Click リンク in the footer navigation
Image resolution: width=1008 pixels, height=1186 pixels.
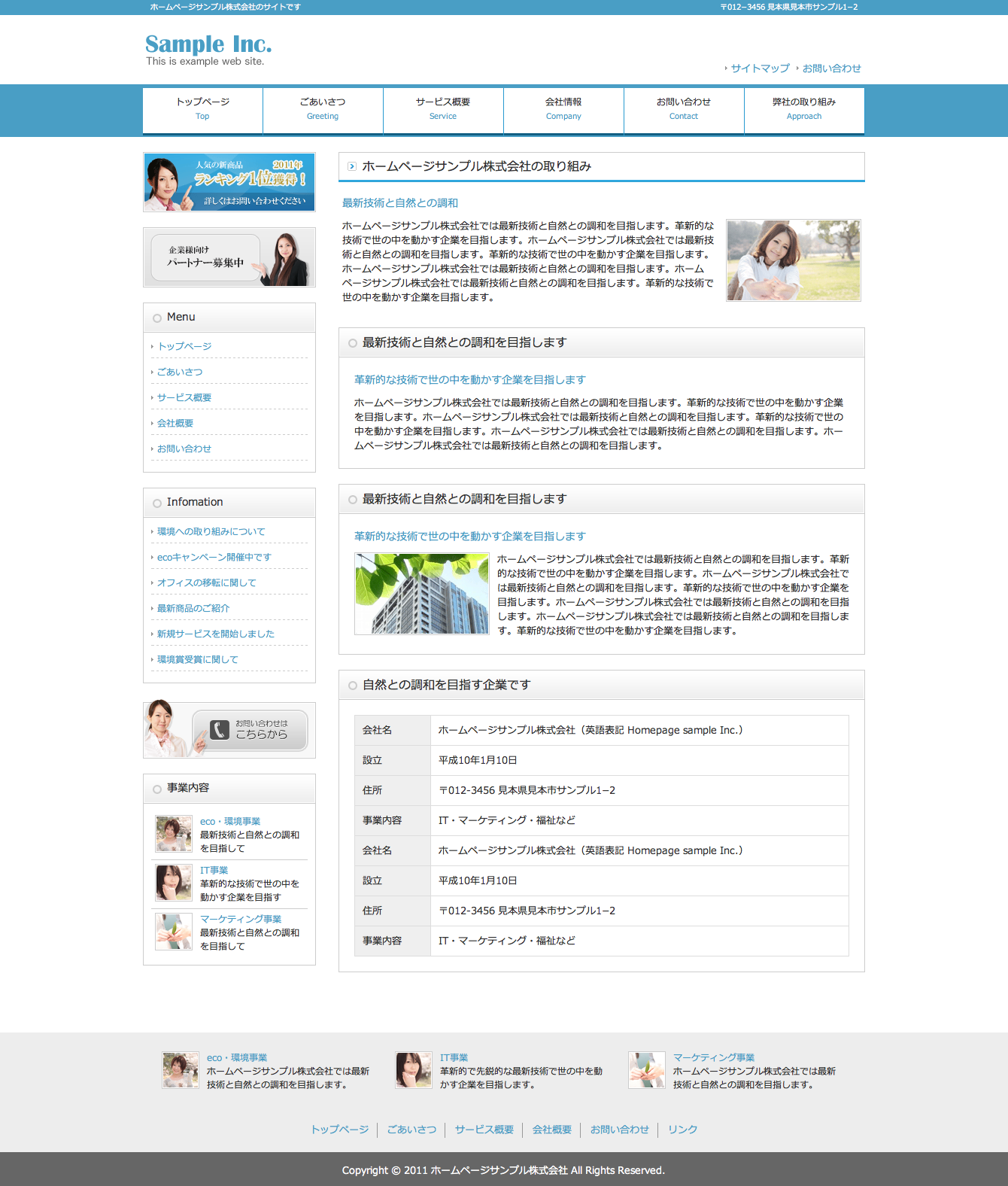point(682,1130)
